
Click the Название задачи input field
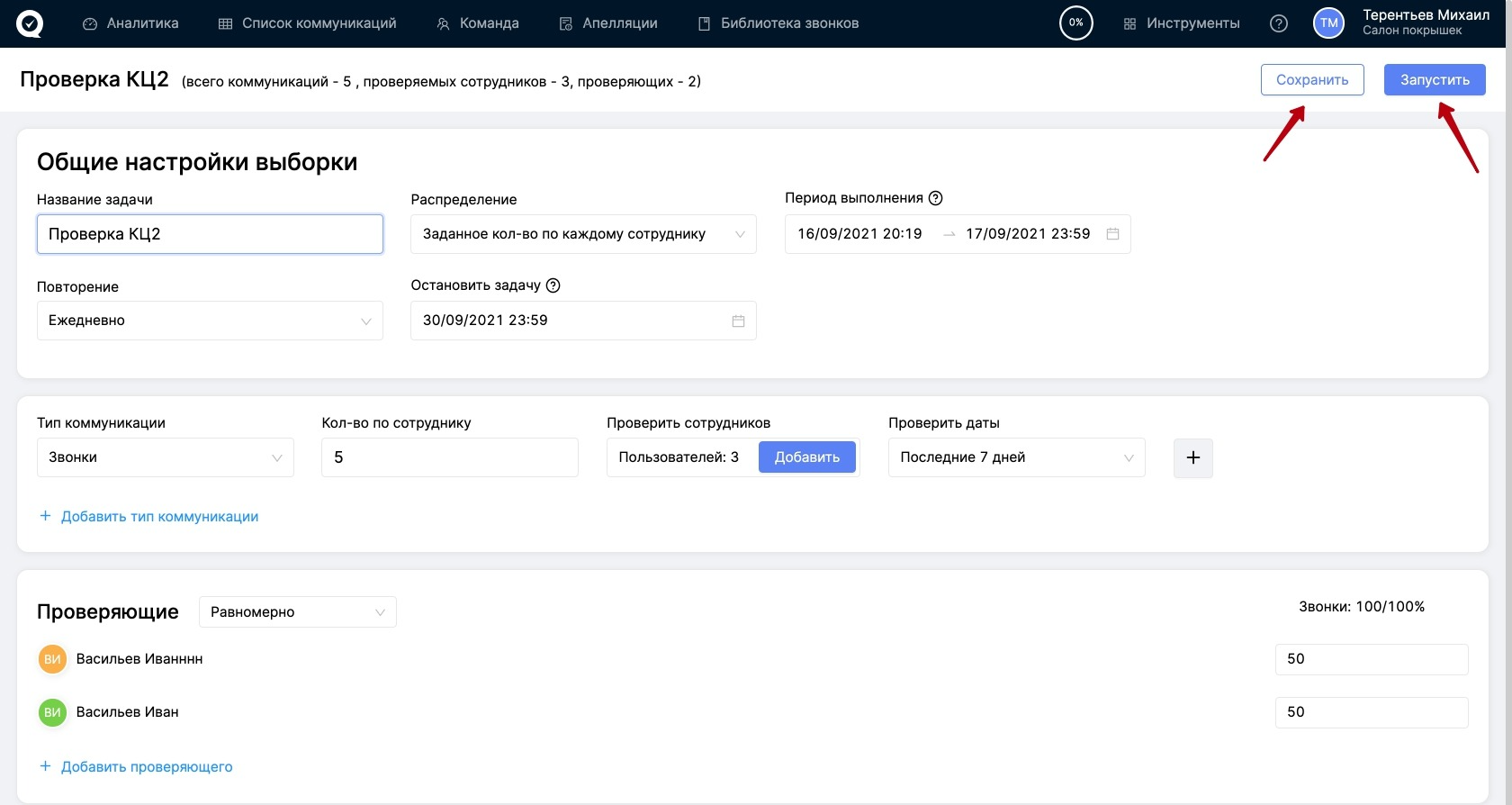209,234
